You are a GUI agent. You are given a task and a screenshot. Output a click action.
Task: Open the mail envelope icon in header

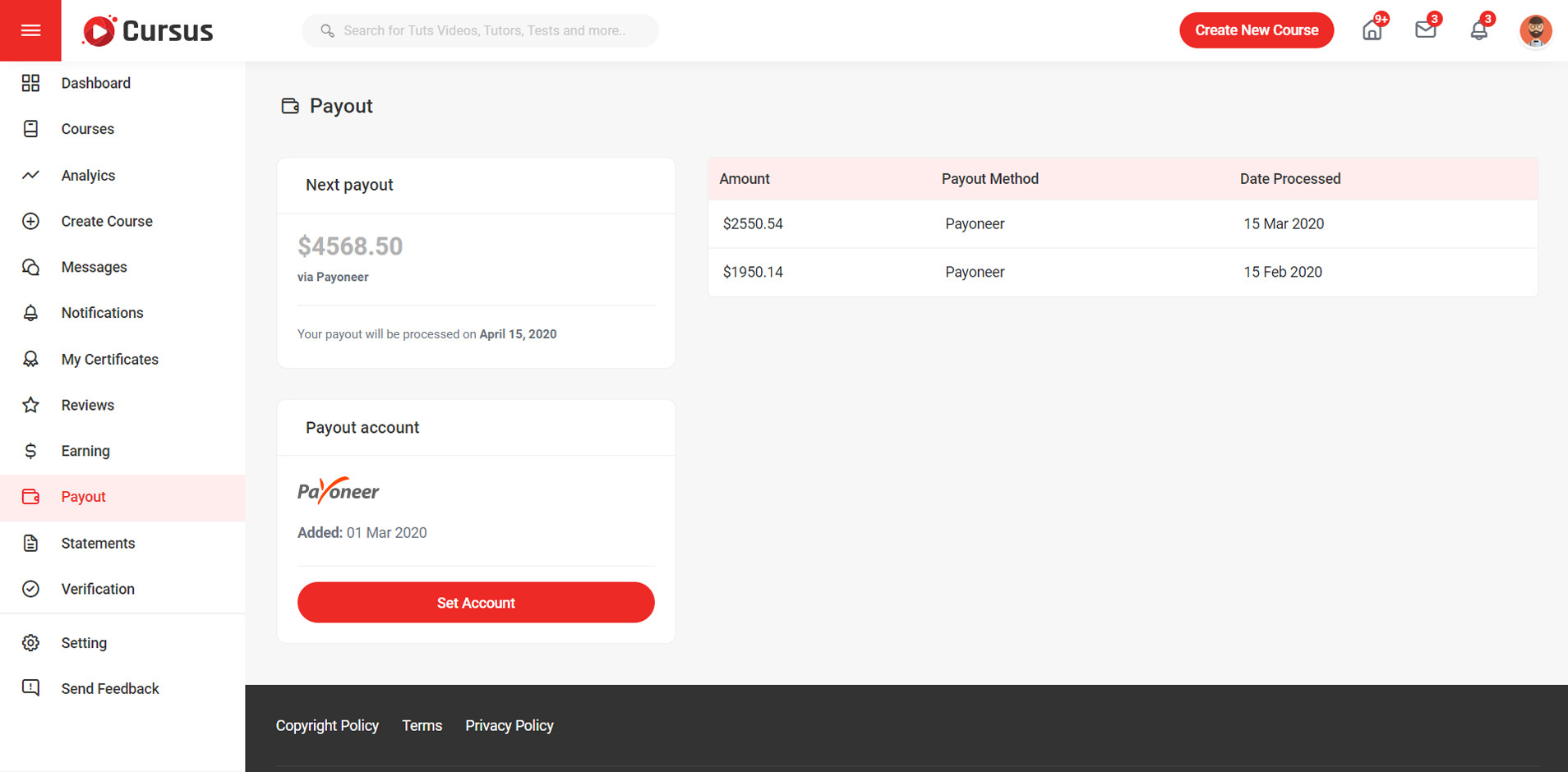coord(1425,30)
